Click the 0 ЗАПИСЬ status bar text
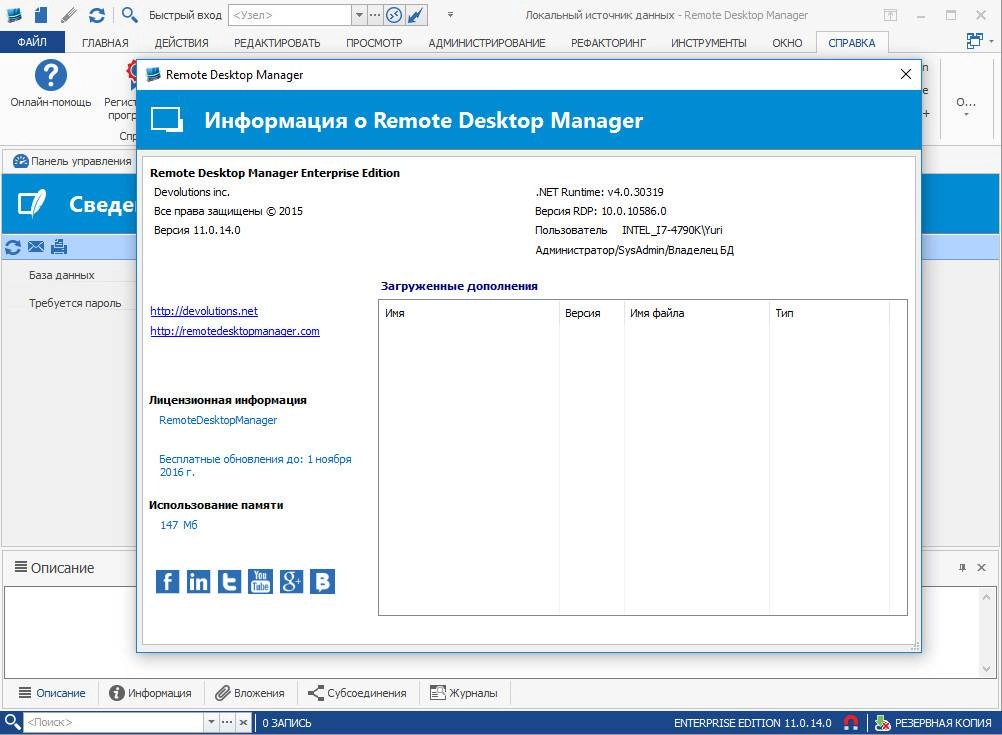The width and height of the screenshot is (1002, 735). coord(287,723)
